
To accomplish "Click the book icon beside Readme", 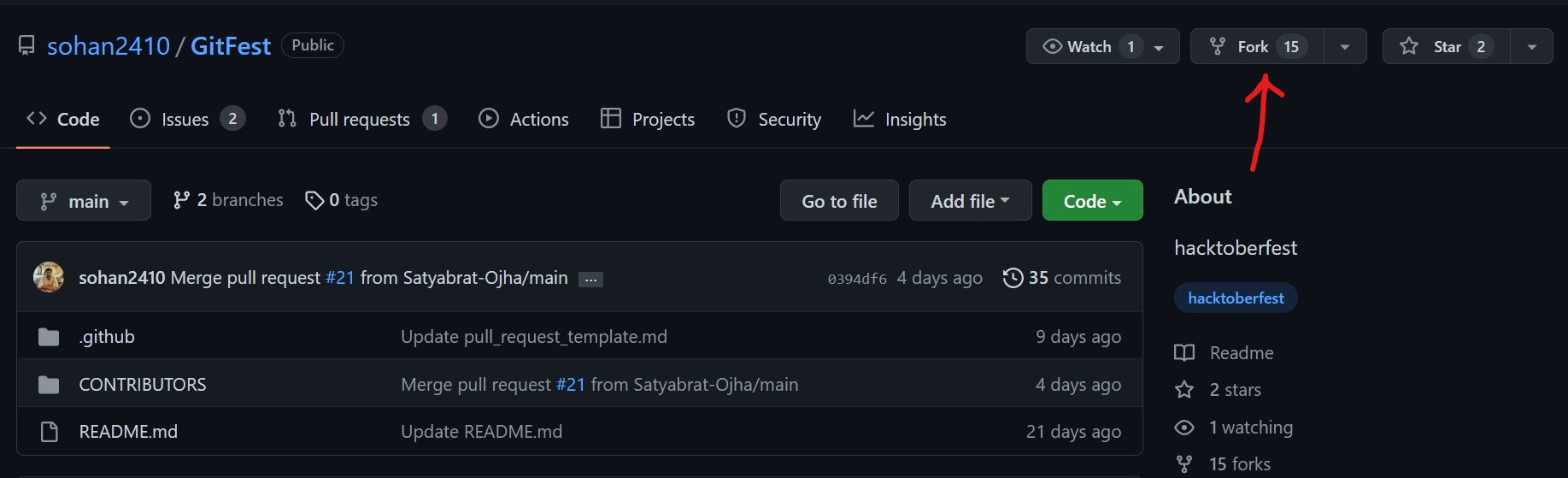I will pos(1184,352).
